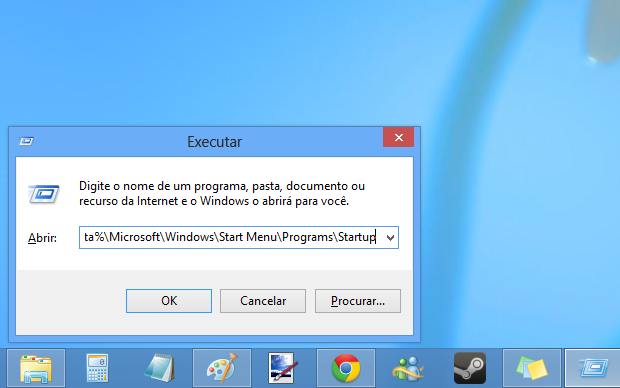The height and width of the screenshot is (388, 620).
Task: Open Windows Live Messenger taskbar icon
Action: [408, 368]
